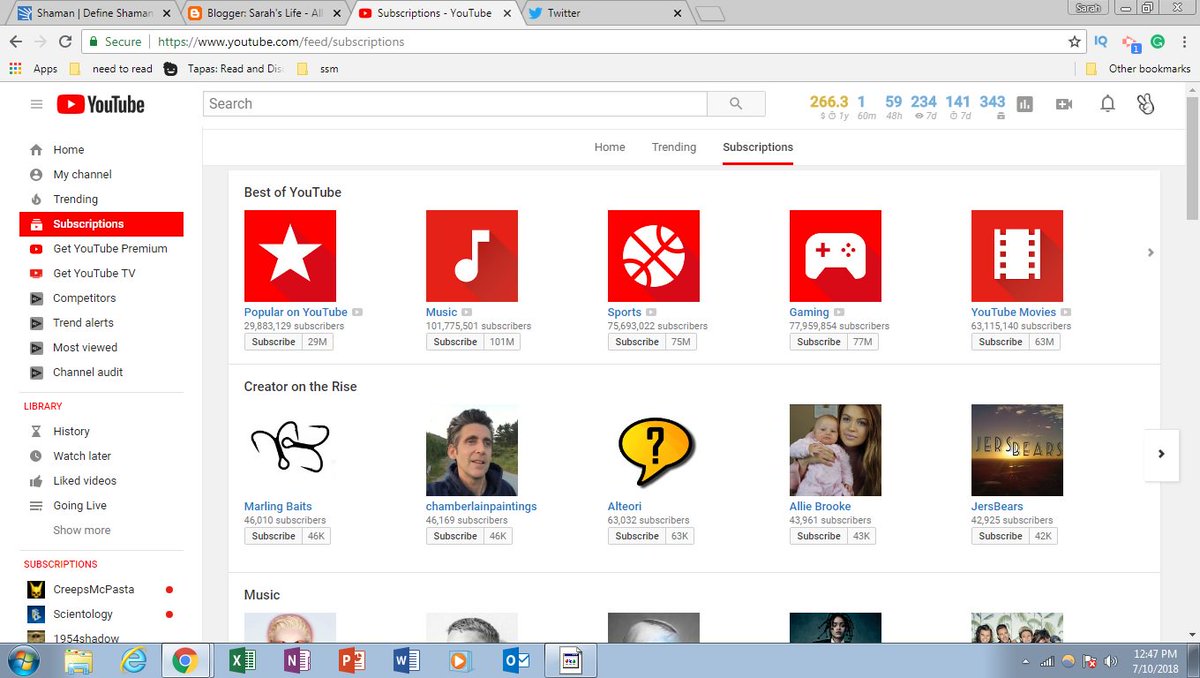This screenshot has height=678, width=1200.
Task: Click the Grammarly extension icon
Action: click(1158, 42)
